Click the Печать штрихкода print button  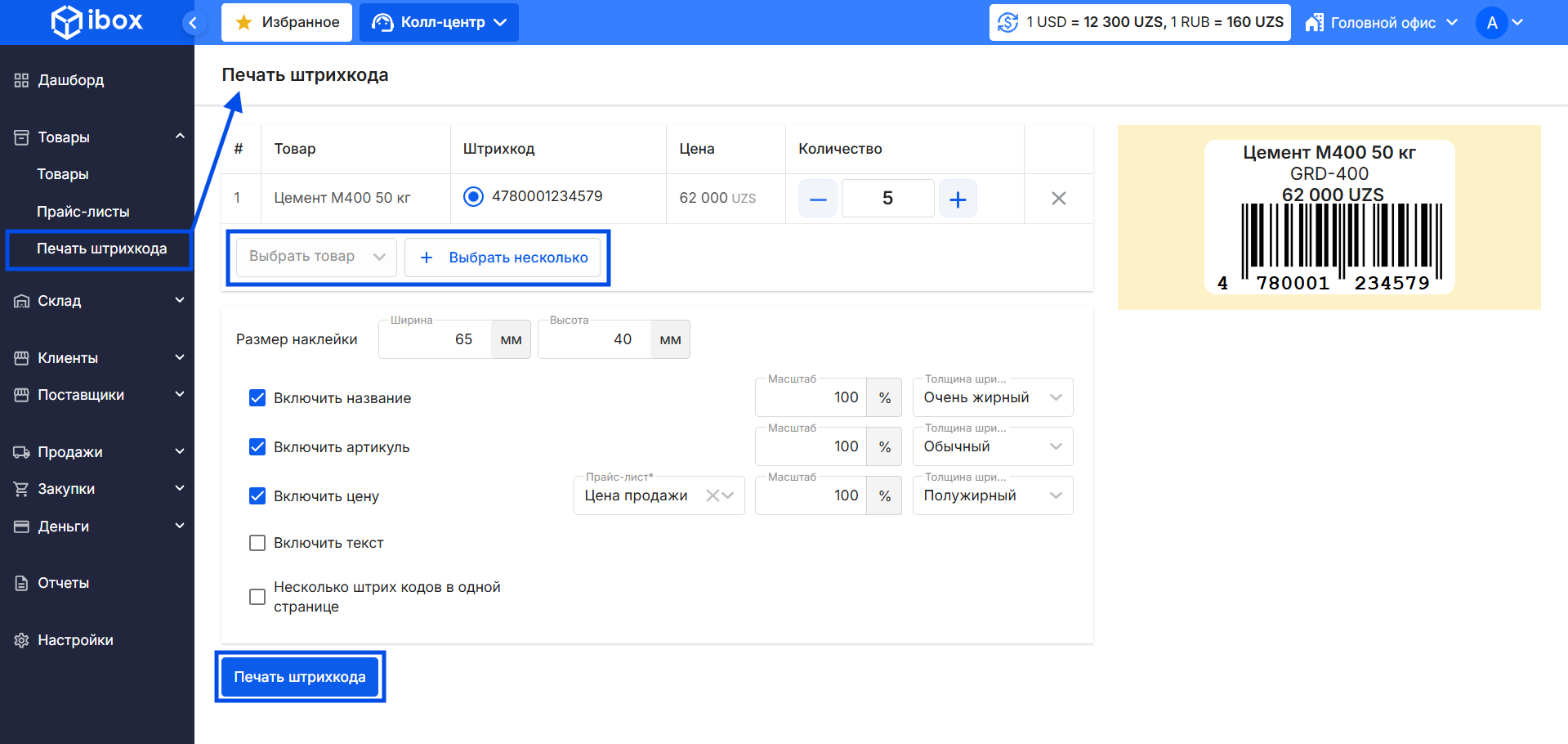(x=300, y=677)
